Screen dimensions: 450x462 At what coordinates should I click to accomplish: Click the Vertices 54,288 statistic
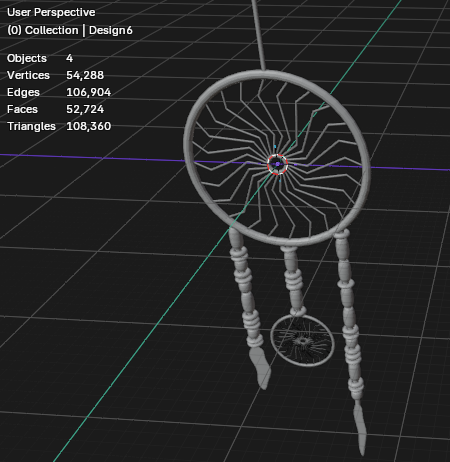click(x=55, y=75)
